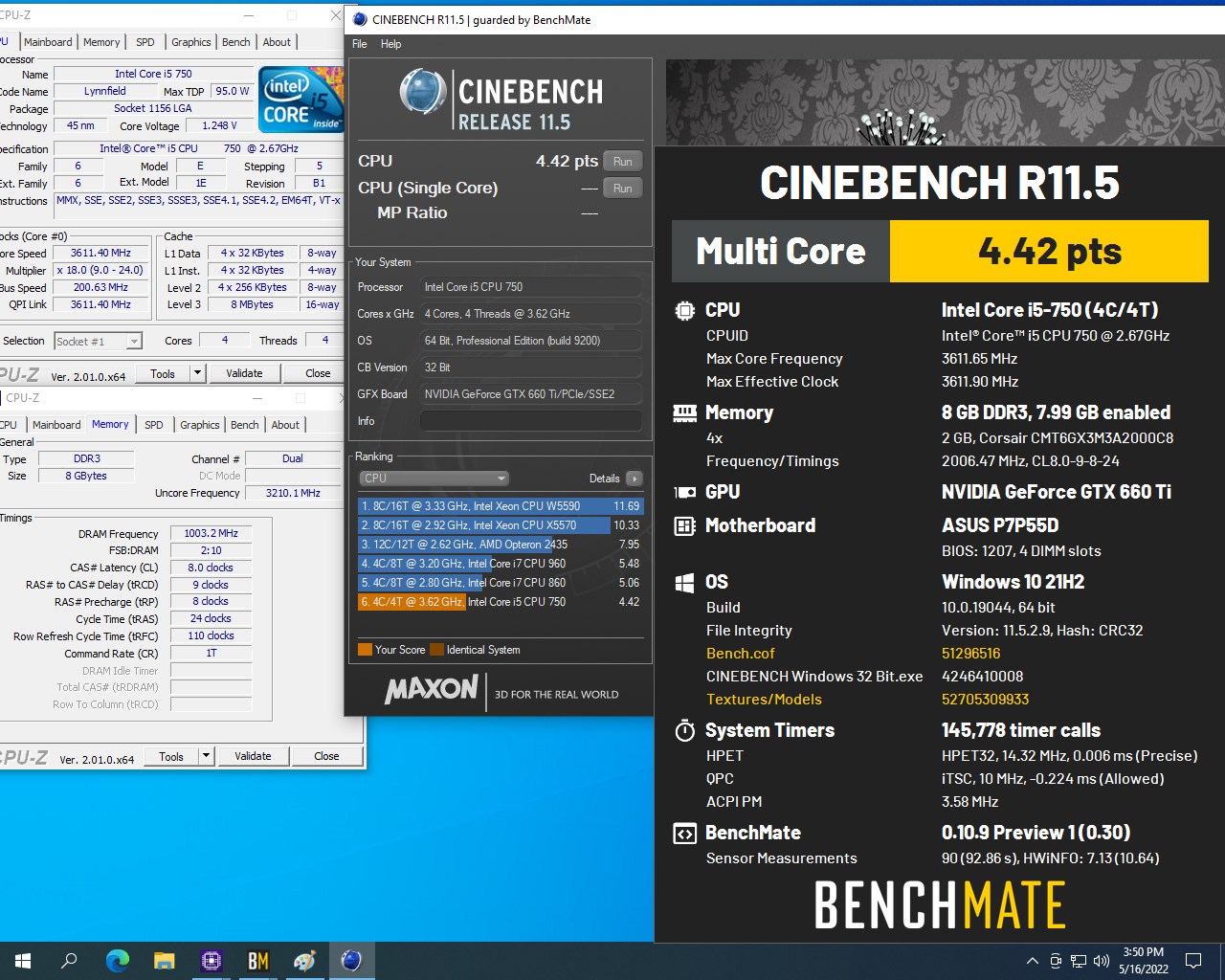
Task: Switch to CPU-Z taskbar icon
Action: pyautogui.click(x=212, y=961)
